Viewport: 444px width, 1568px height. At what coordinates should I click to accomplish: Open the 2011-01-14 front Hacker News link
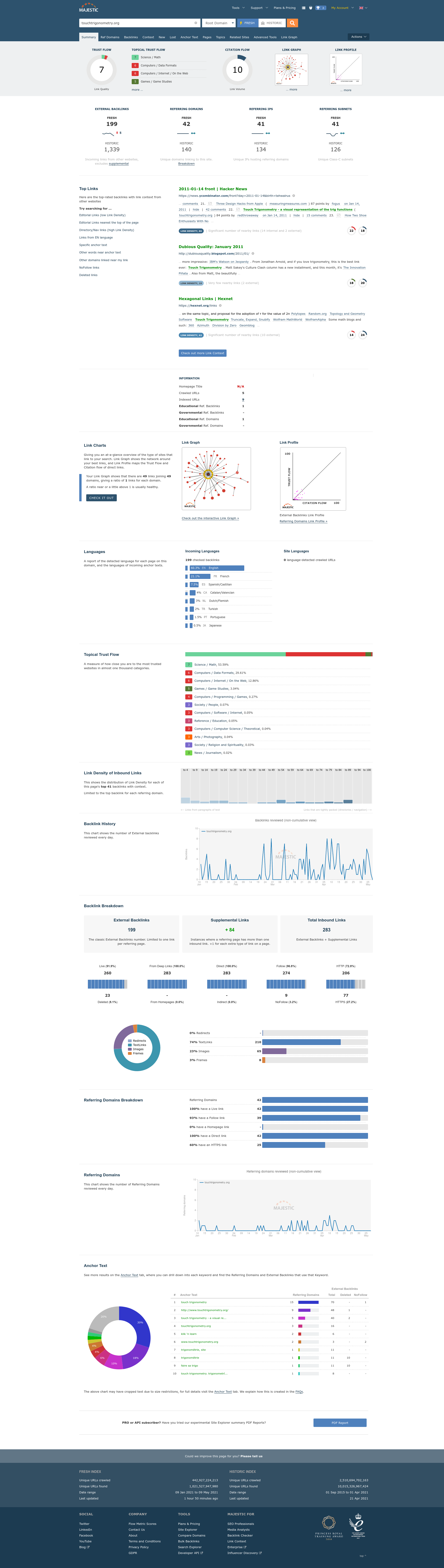point(213,189)
